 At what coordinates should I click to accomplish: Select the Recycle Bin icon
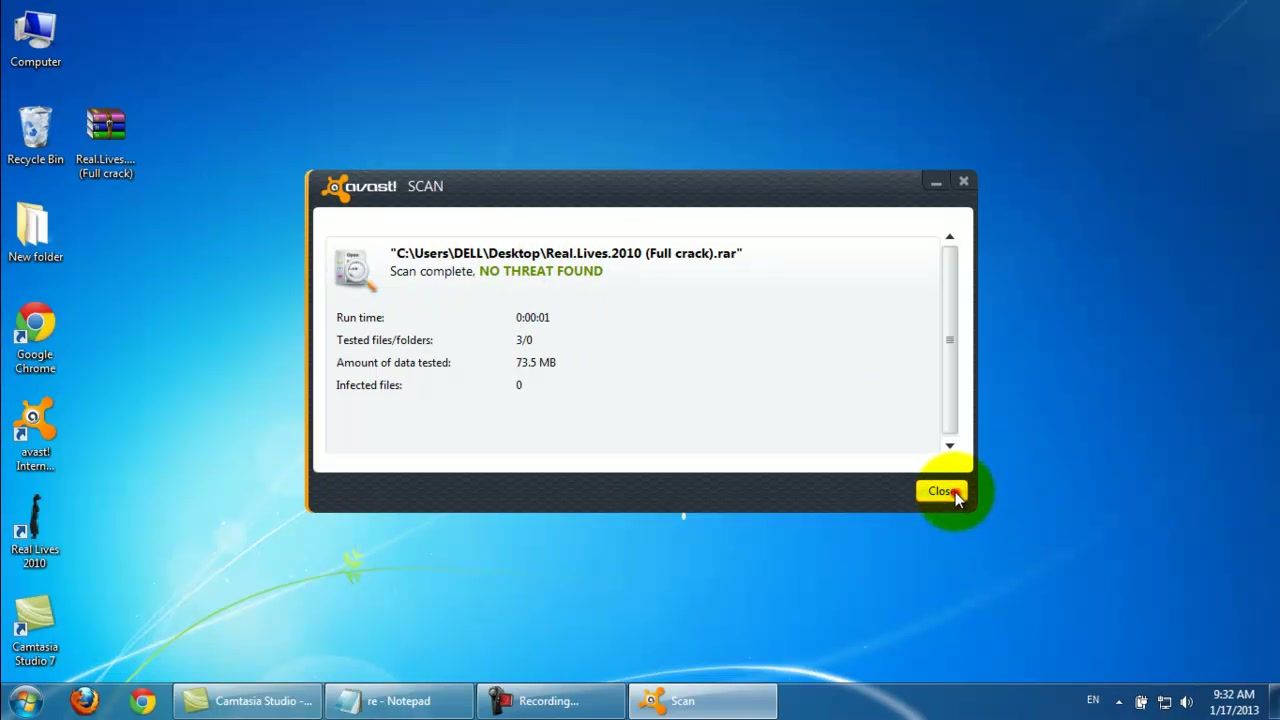[x=35, y=136]
